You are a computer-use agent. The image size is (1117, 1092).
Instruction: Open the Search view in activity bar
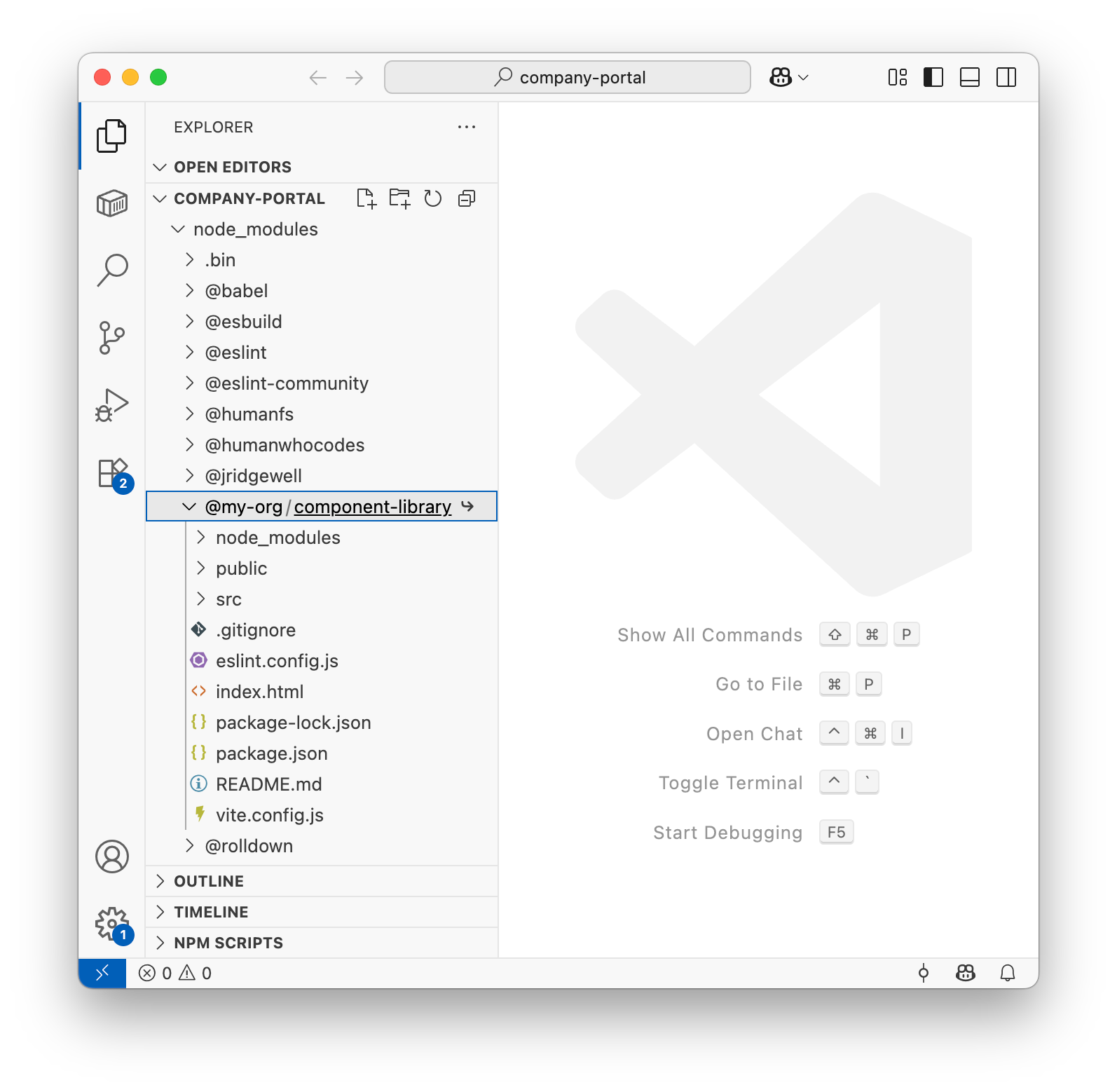(x=112, y=271)
